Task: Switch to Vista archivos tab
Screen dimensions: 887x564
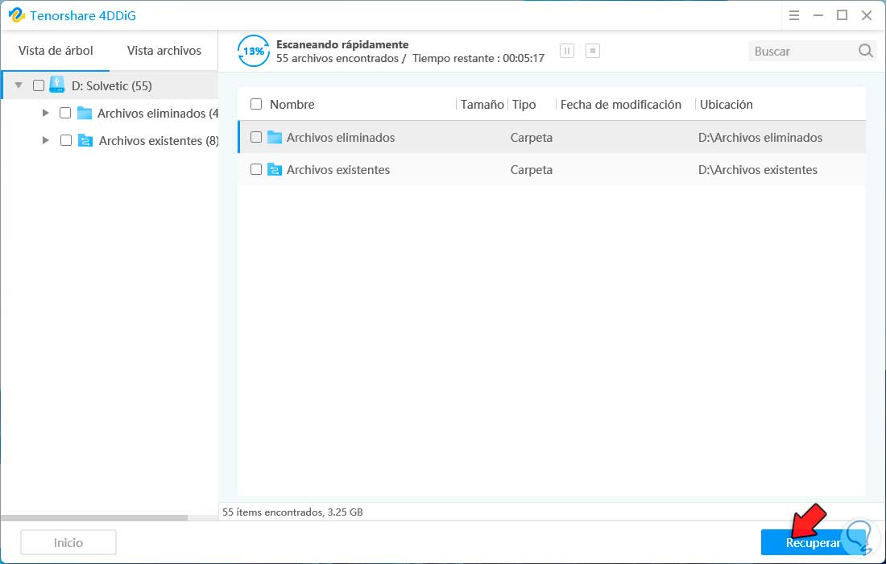Action: 164,51
